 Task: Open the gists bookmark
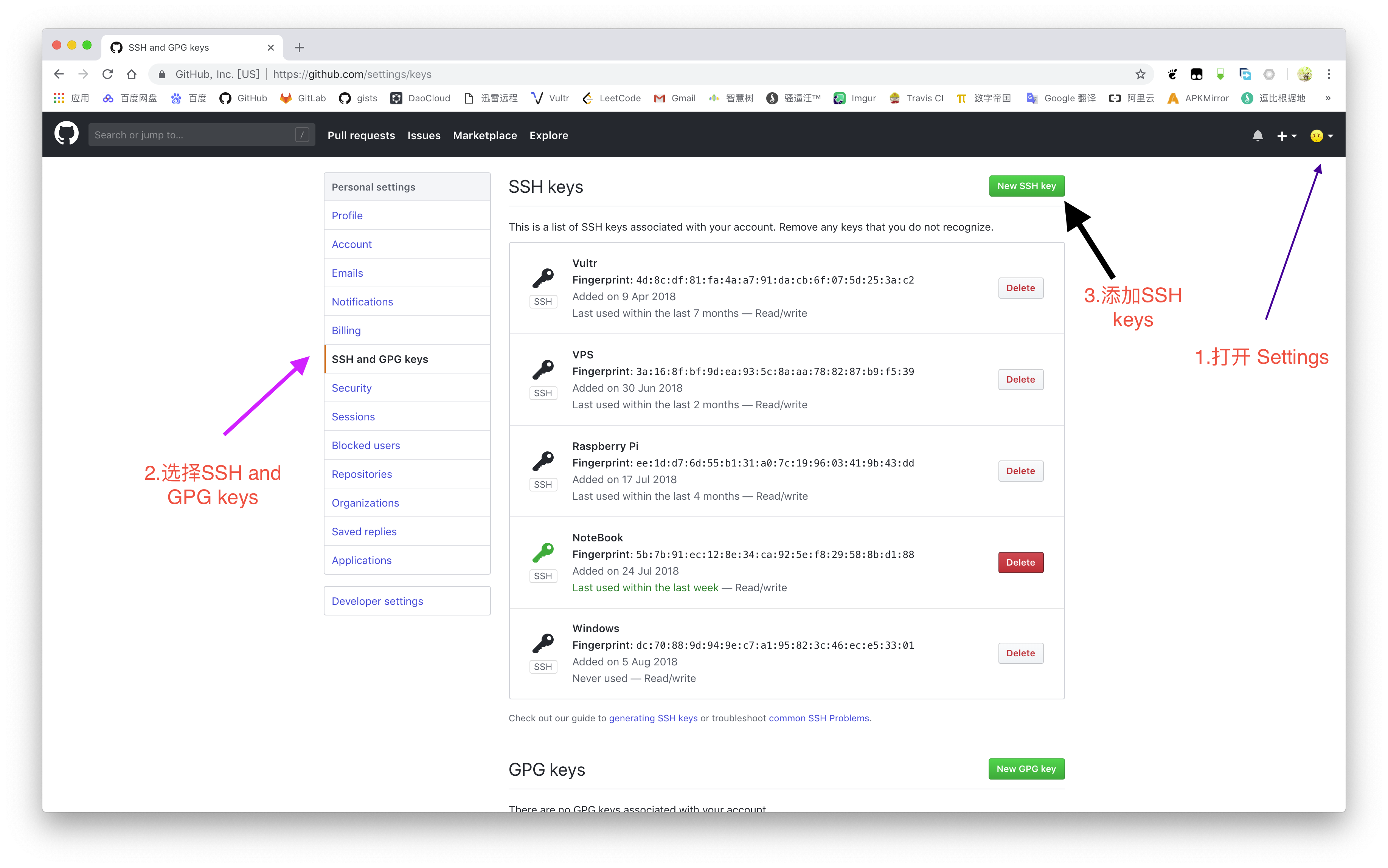[x=358, y=98]
